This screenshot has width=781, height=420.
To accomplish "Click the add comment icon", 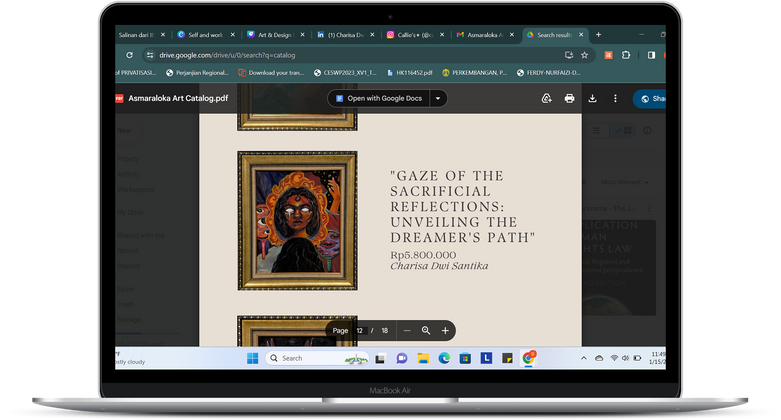I will pos(546,99).
